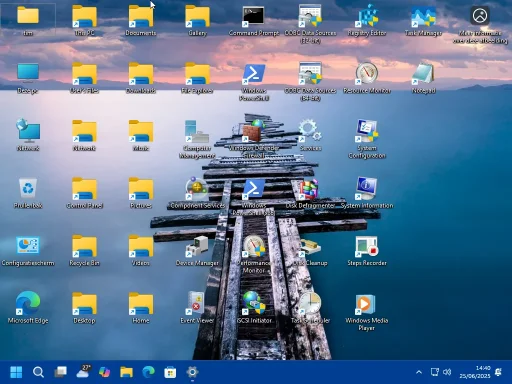Launch the Task Manager shortcut
This screenshot has width=512, height=384.
(x=423, y=19)
